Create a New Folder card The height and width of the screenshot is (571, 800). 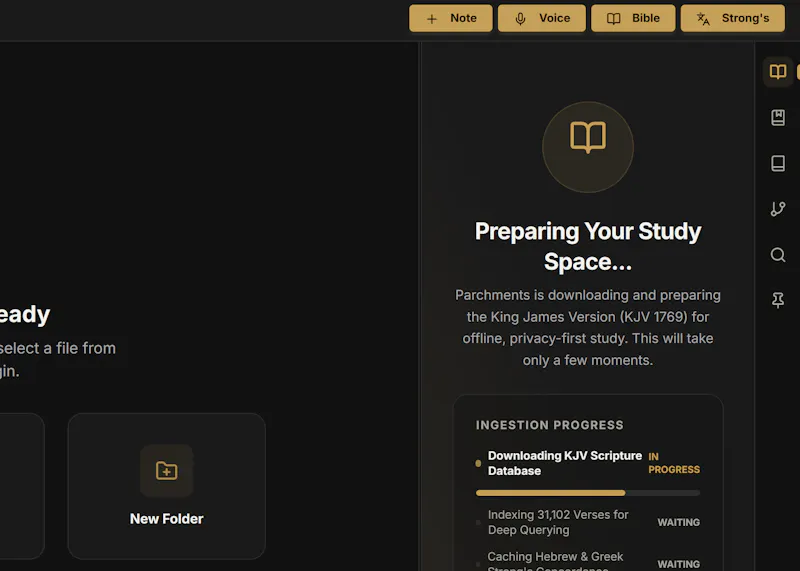coord(167,486)
